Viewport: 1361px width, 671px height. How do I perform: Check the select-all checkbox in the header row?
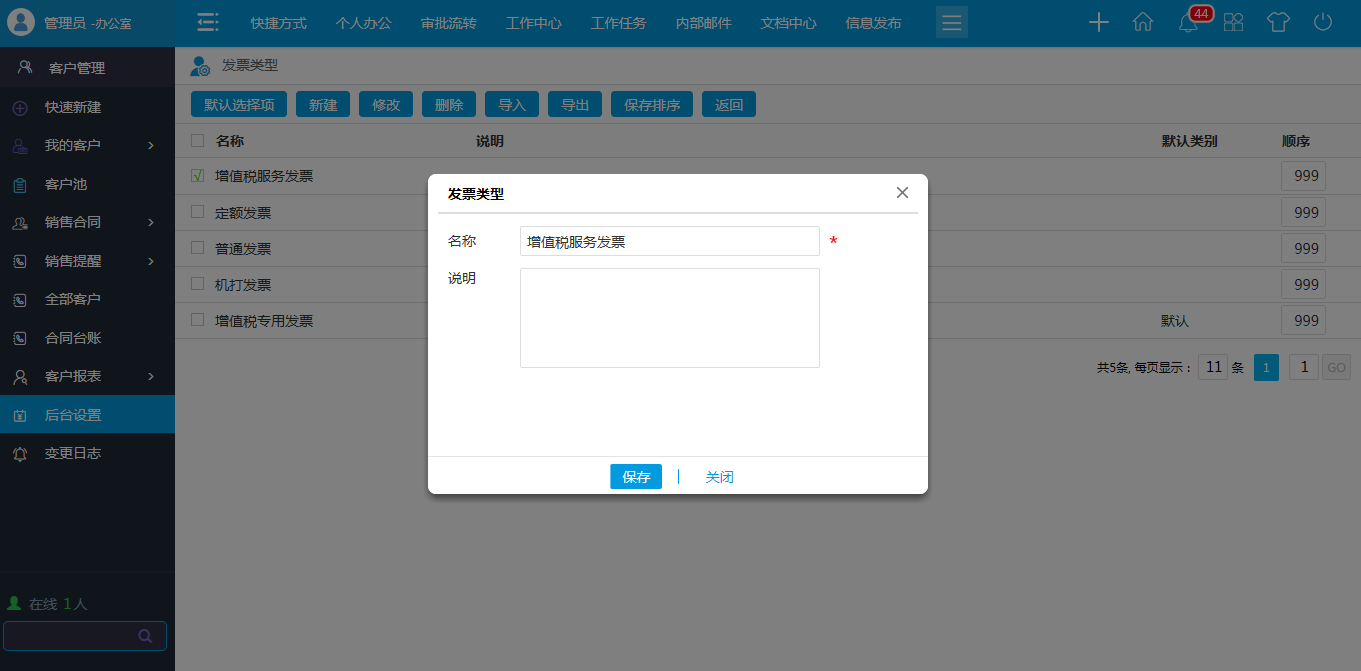click(196, 140)
